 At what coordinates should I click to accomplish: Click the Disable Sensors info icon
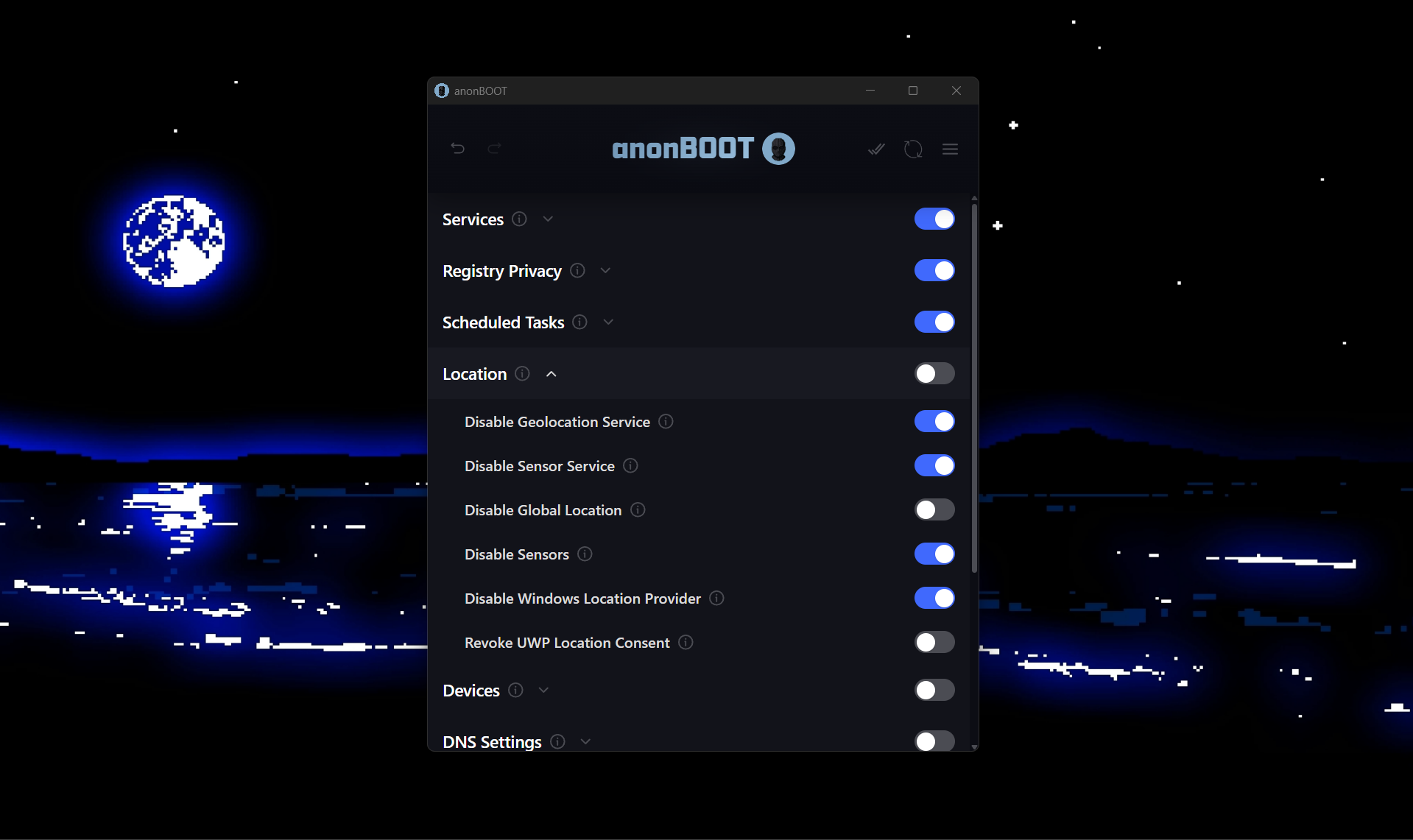pyautogui.click(x=585, y=554)
